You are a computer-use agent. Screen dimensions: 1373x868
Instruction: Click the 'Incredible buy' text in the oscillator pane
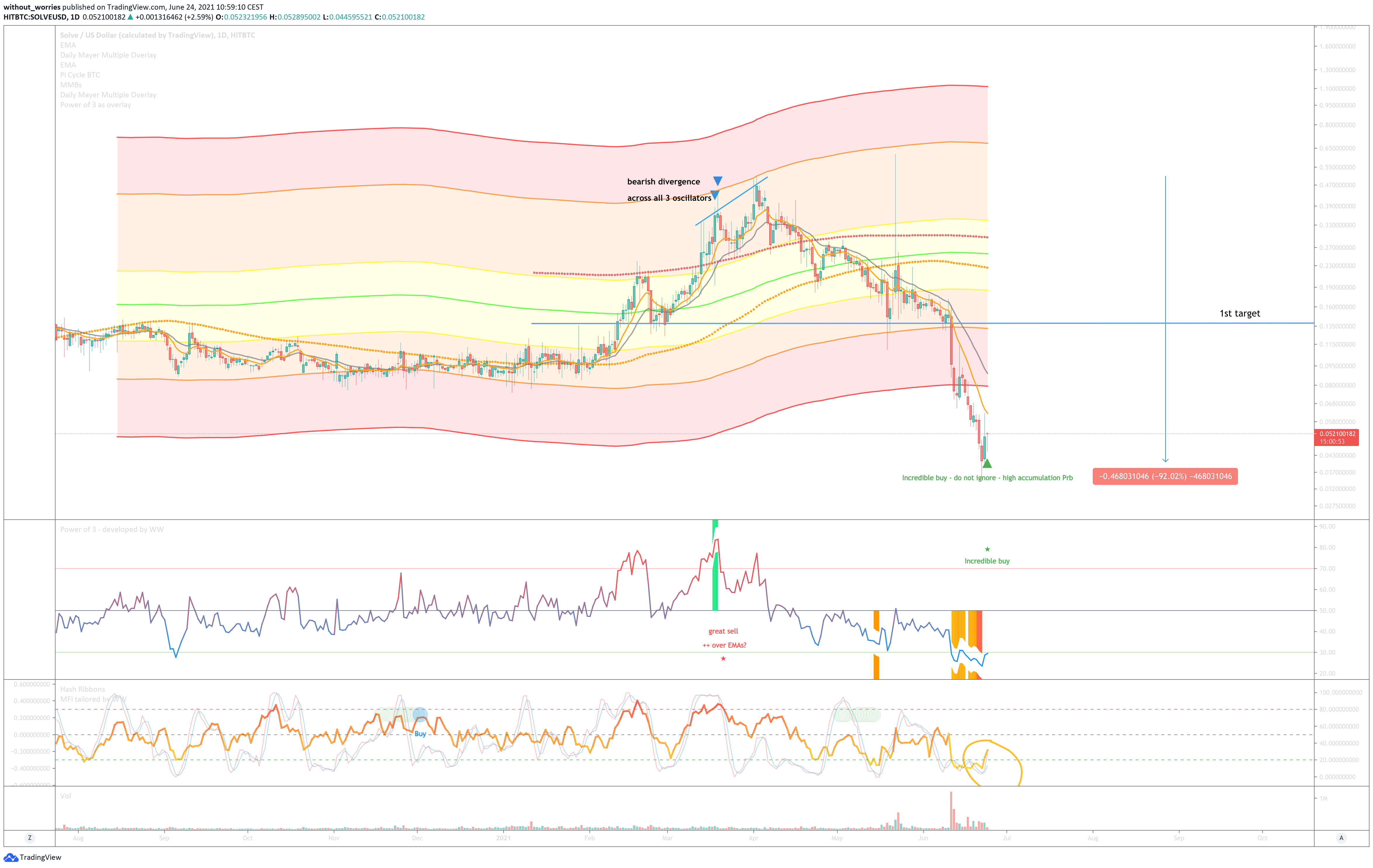(987, 561)
